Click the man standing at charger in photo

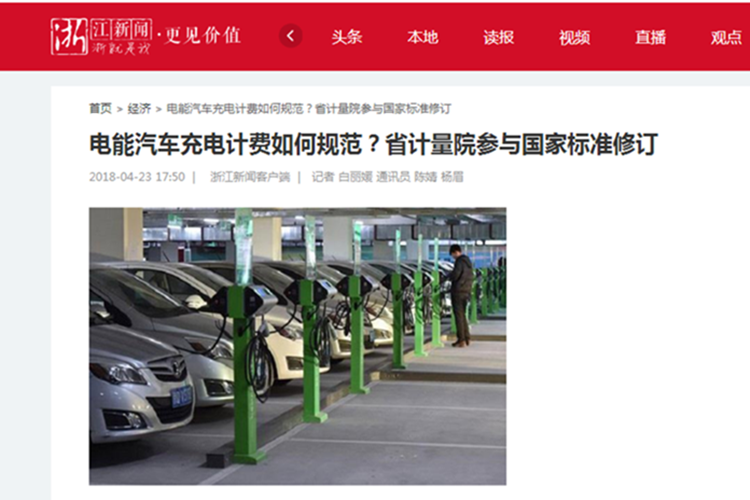coord(460,295)
